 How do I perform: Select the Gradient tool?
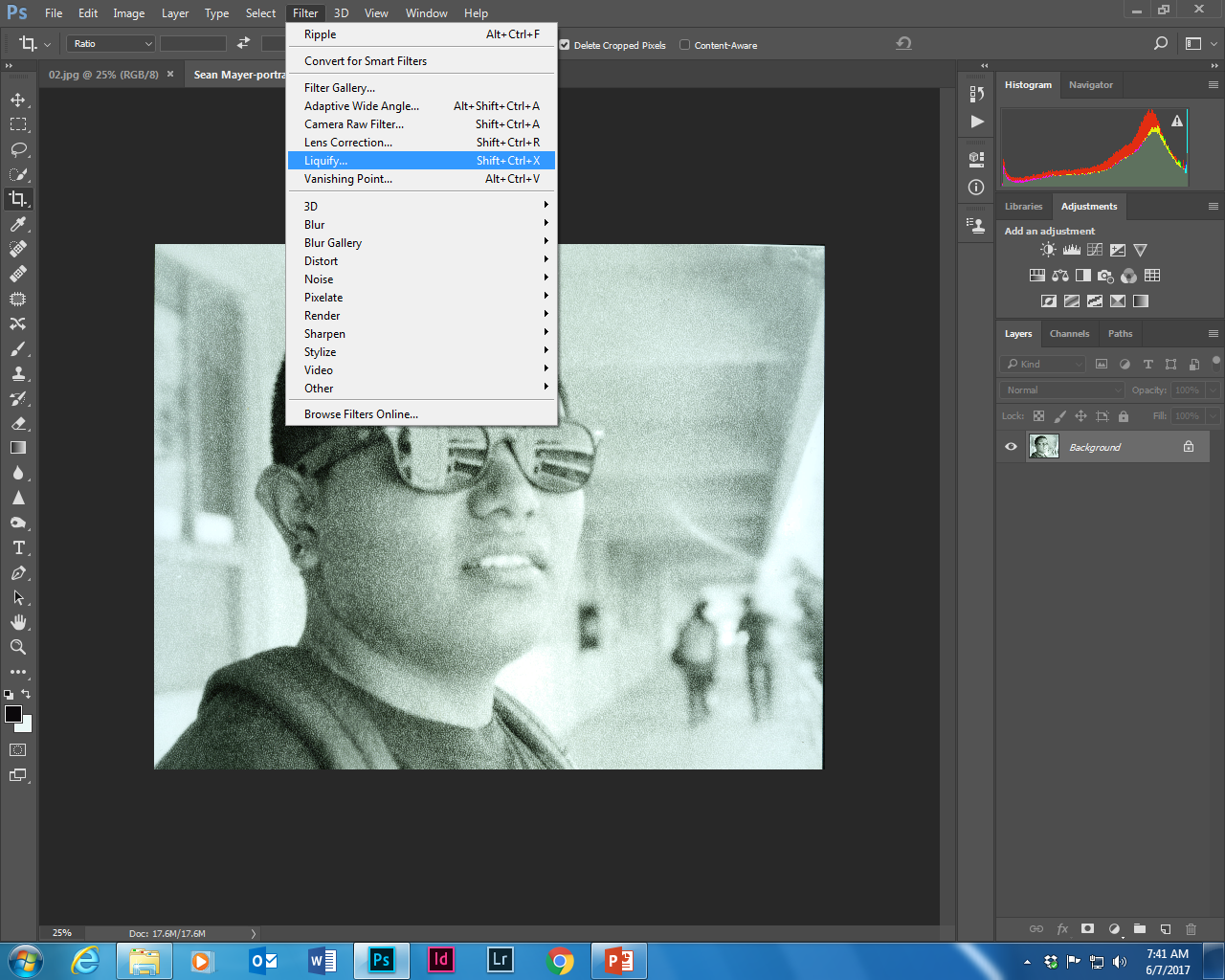tap(18, 448)
